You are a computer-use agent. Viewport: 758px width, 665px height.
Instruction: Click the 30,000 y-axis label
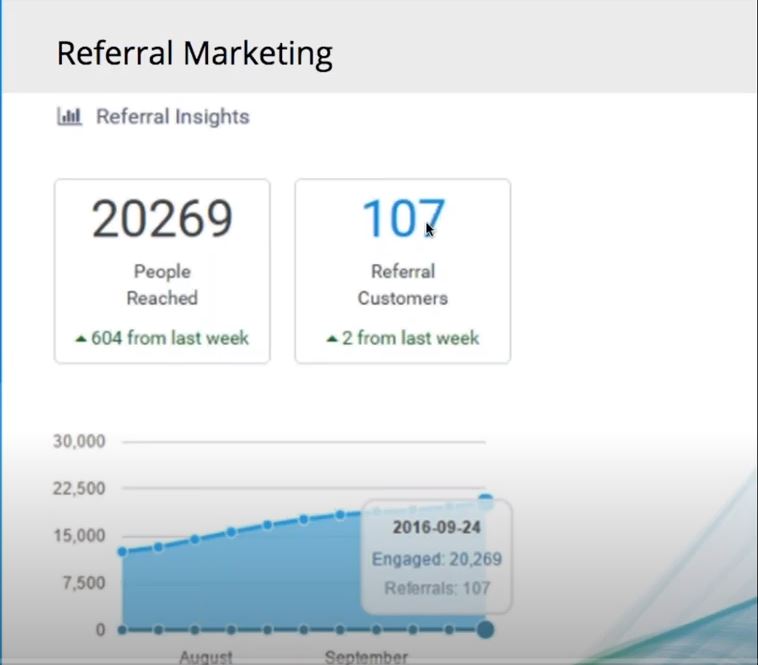[x=79, y=441]
